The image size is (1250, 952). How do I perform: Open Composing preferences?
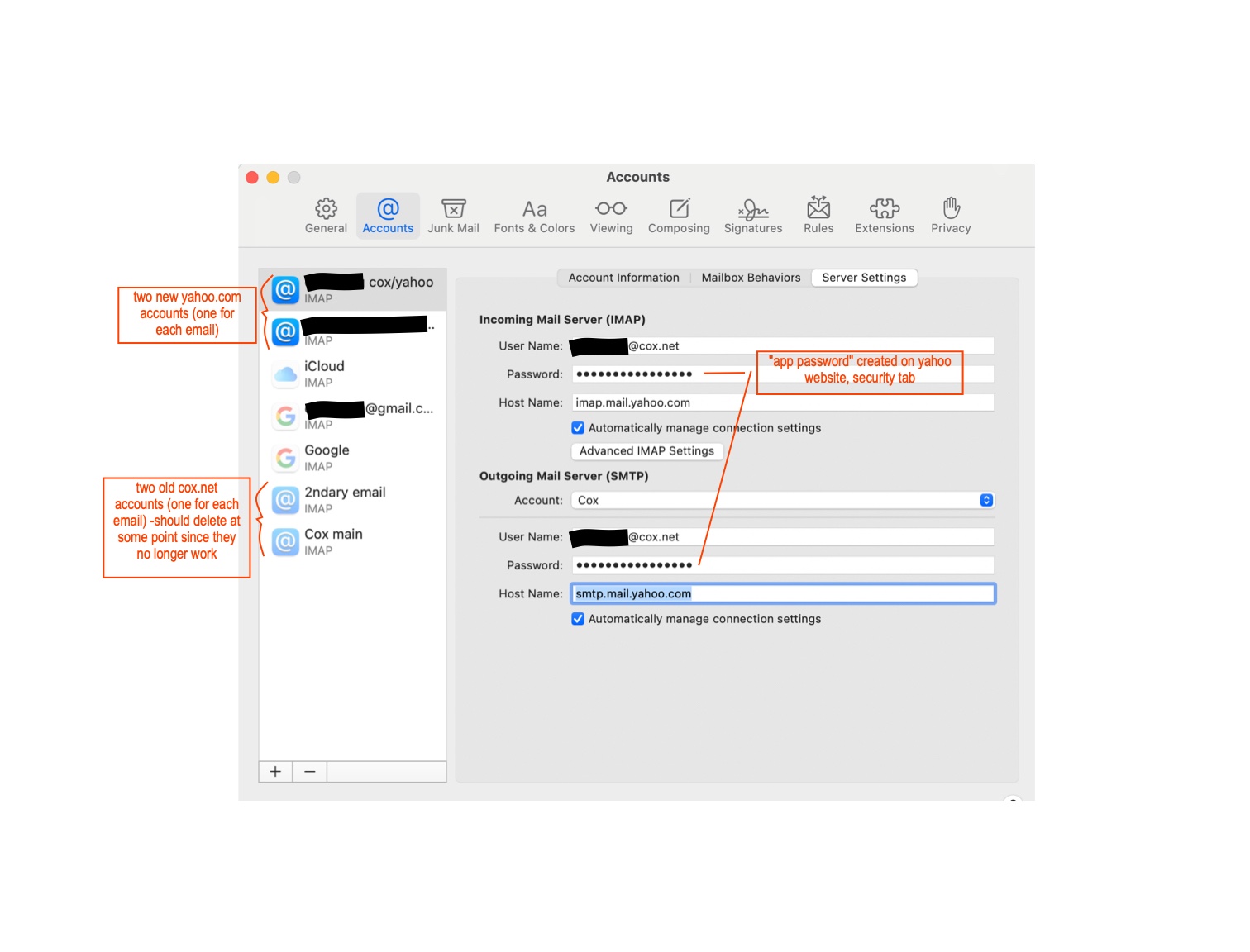[679, 216]
